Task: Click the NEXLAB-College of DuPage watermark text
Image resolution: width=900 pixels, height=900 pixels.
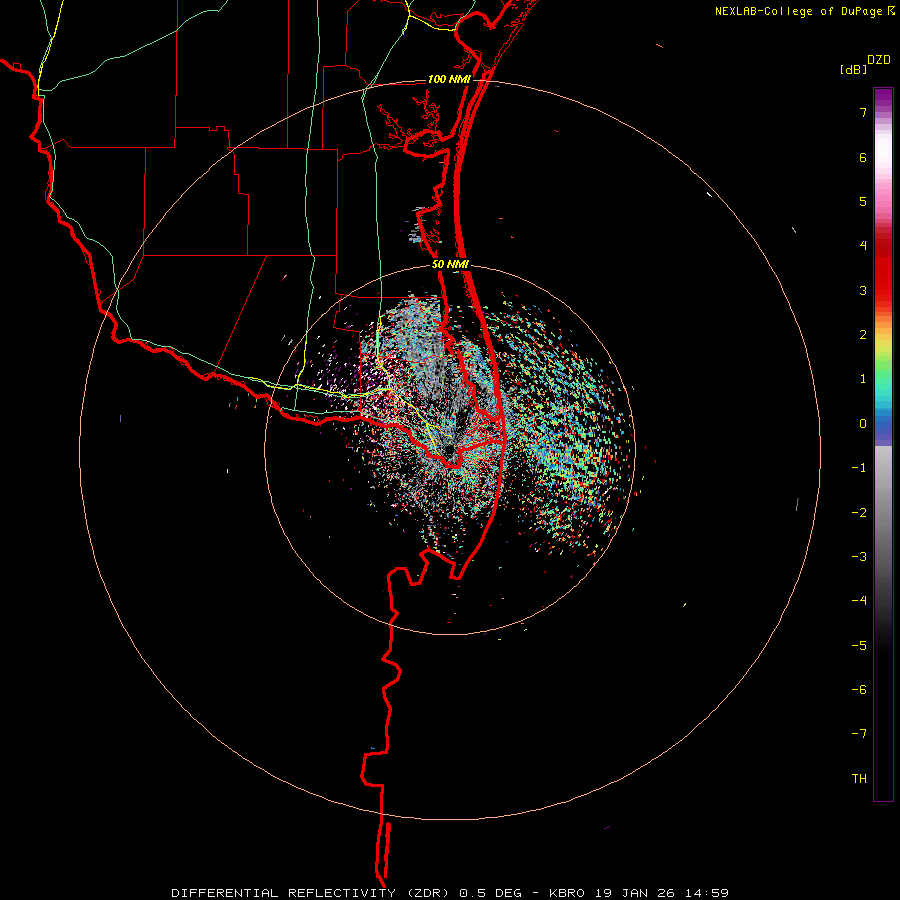Action: pos(799,11)
